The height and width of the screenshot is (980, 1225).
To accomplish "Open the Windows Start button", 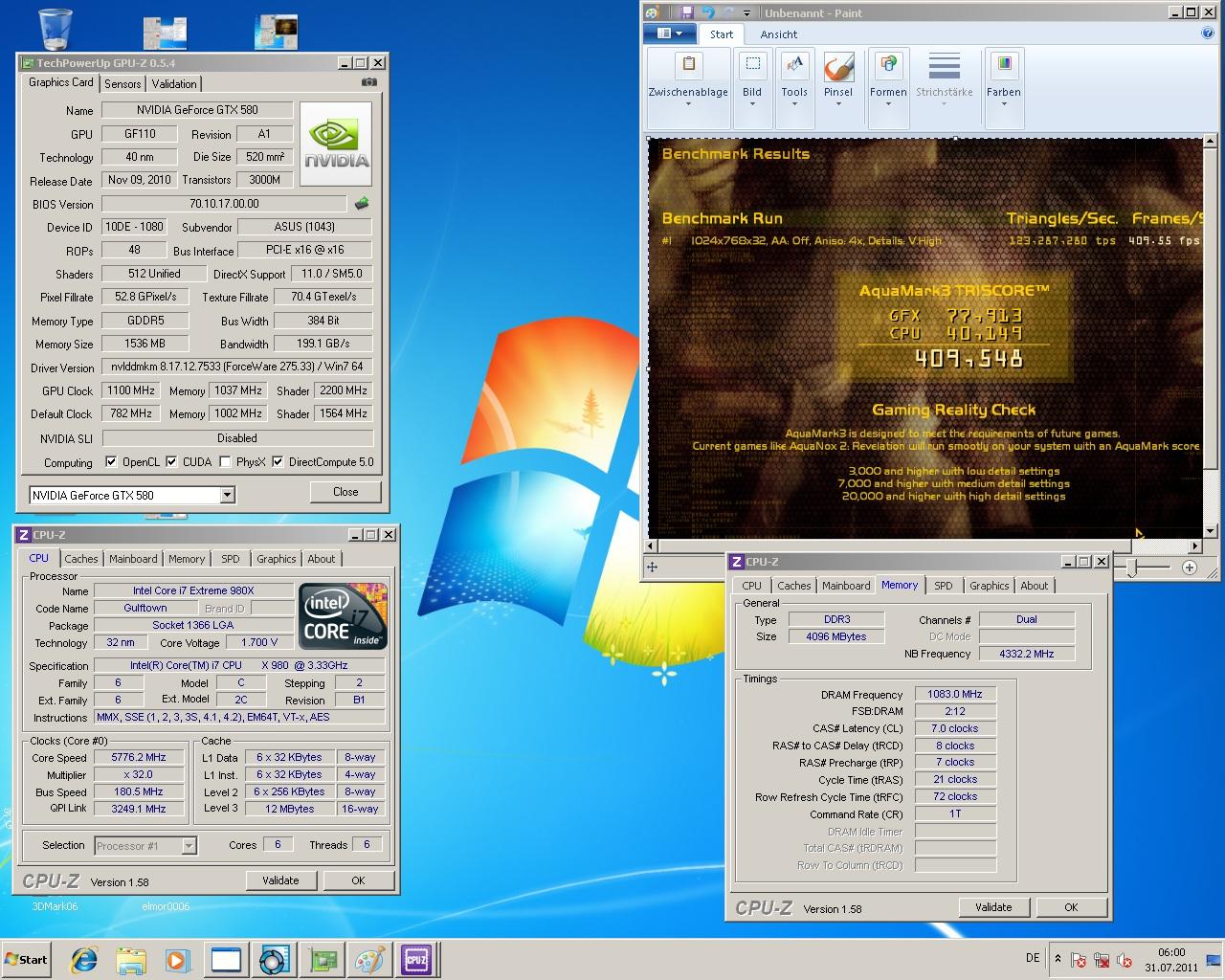I will tap(26, 960).
